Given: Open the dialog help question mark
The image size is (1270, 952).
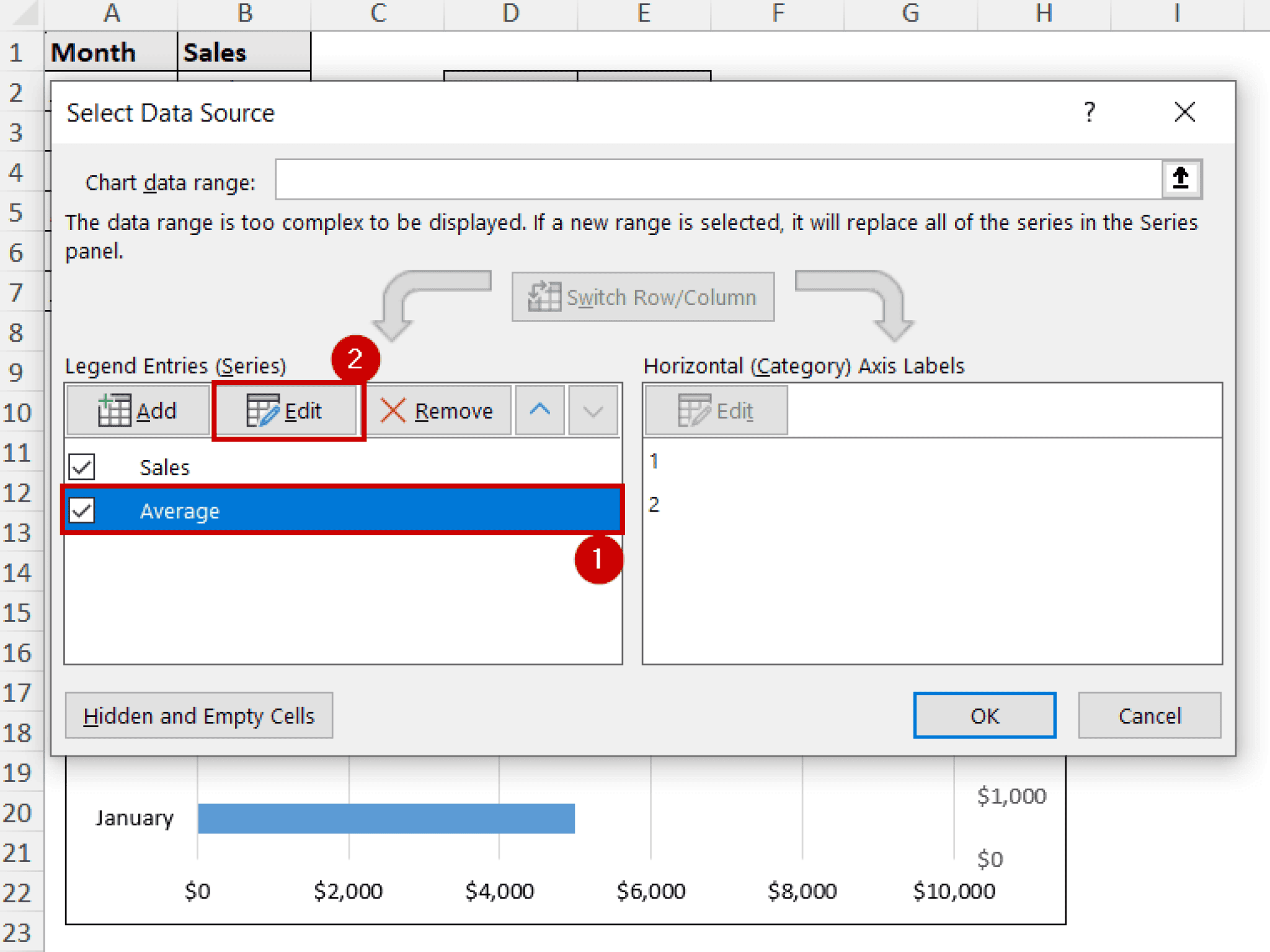Looking at the screenshot, I should coord(1090,113).
